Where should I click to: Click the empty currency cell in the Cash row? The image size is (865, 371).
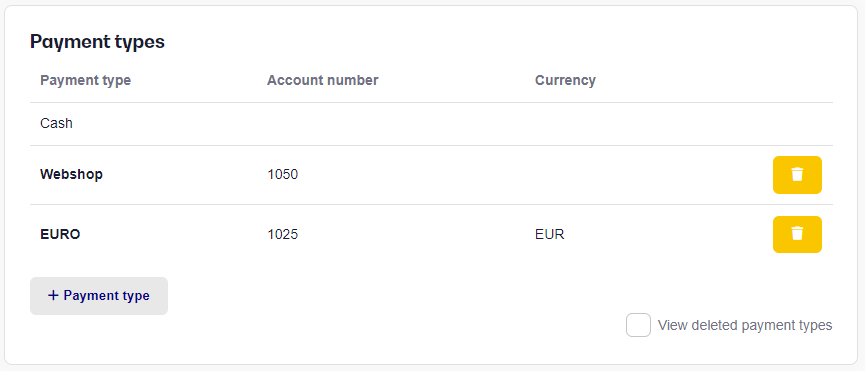click(x=643, y=124)
